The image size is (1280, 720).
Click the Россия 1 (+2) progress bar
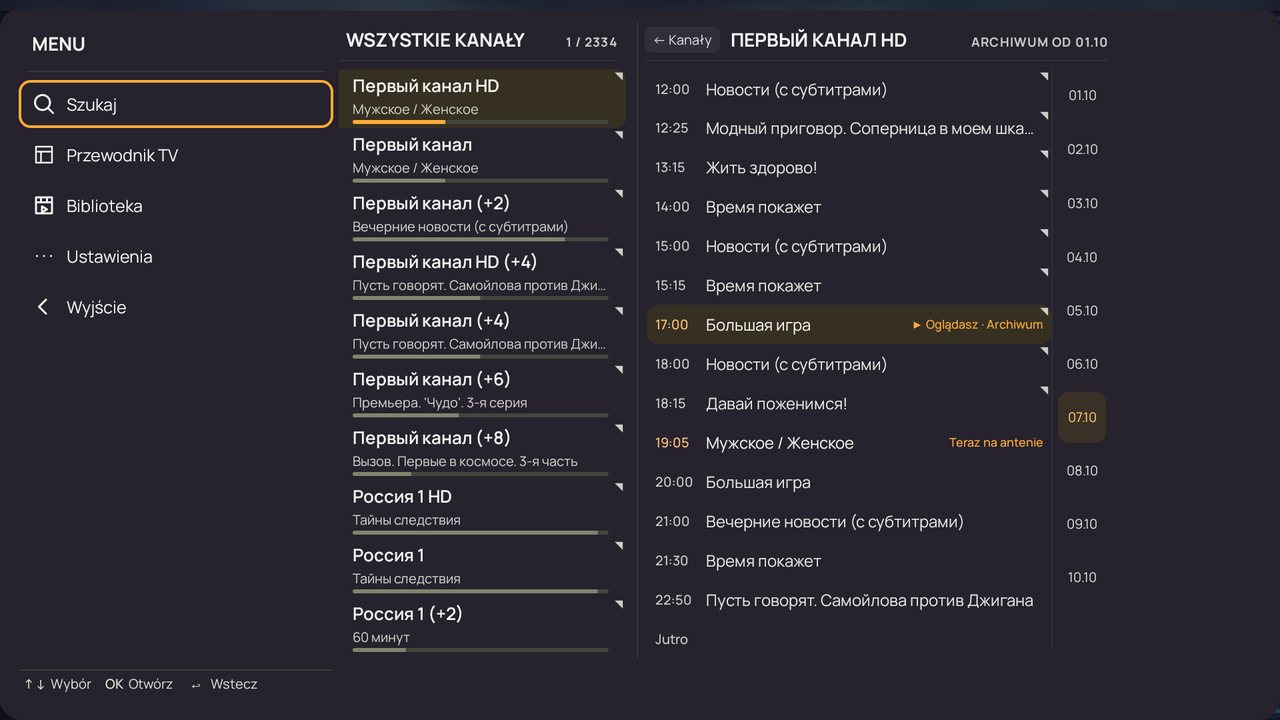(481, 650)
